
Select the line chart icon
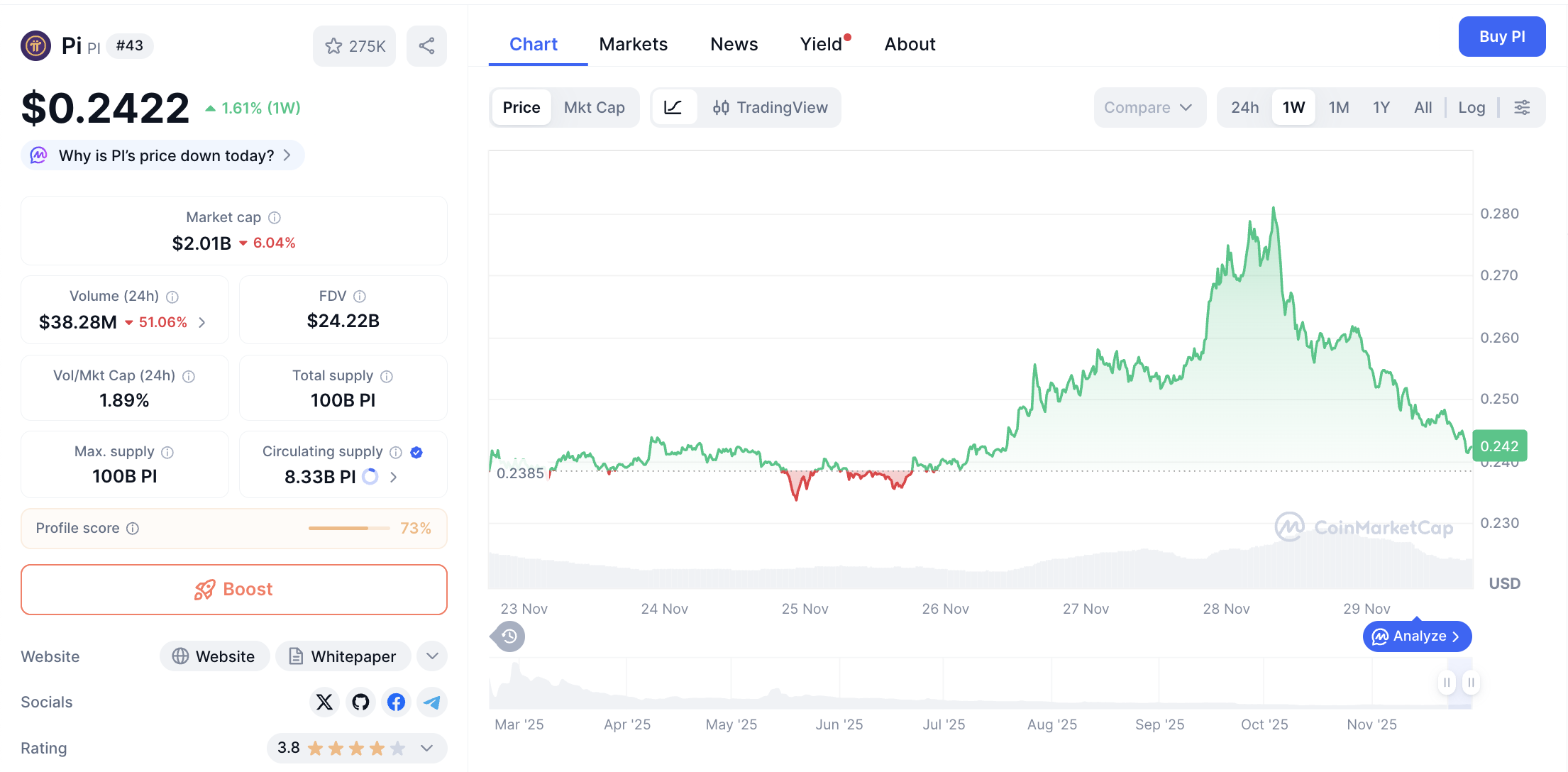[673, 107]
